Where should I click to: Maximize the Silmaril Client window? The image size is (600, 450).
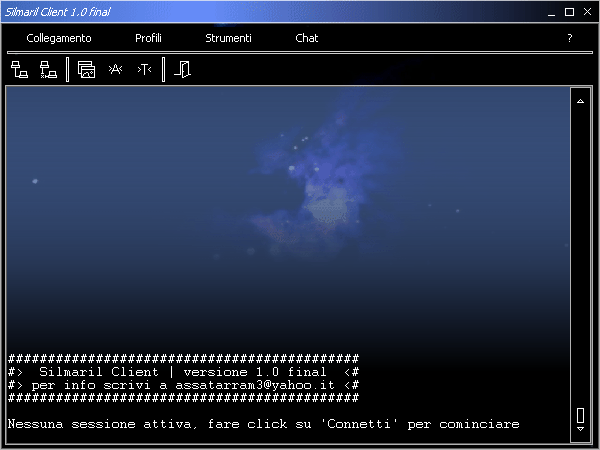pos(569,12)
